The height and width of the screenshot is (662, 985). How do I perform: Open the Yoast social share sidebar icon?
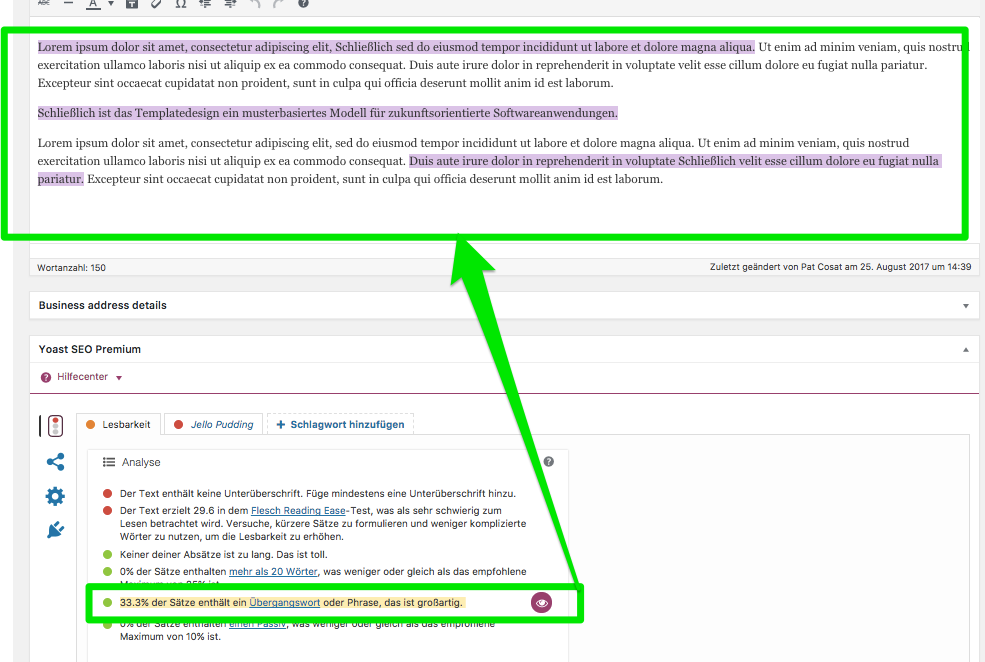(55, 462)
